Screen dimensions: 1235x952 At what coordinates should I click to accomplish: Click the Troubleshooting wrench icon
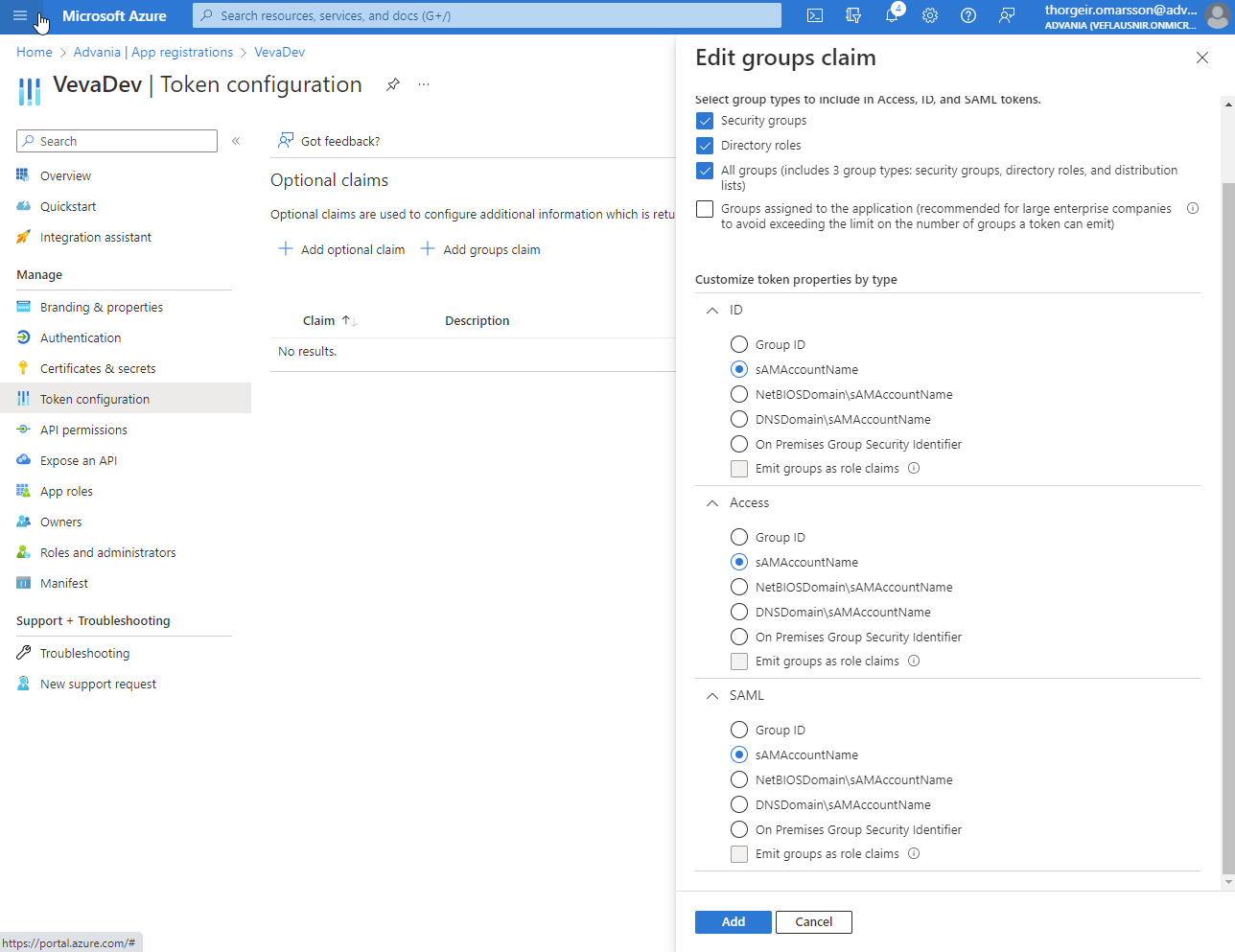click(23, 653)
